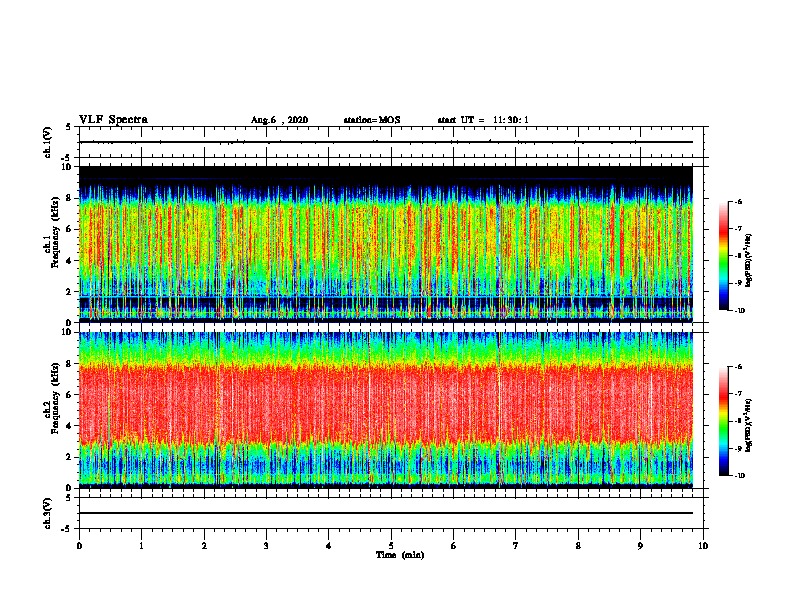Click the ch.1 voltage waveform trace
The width and height of the screenshot is (792, 612).
(386, 142)
